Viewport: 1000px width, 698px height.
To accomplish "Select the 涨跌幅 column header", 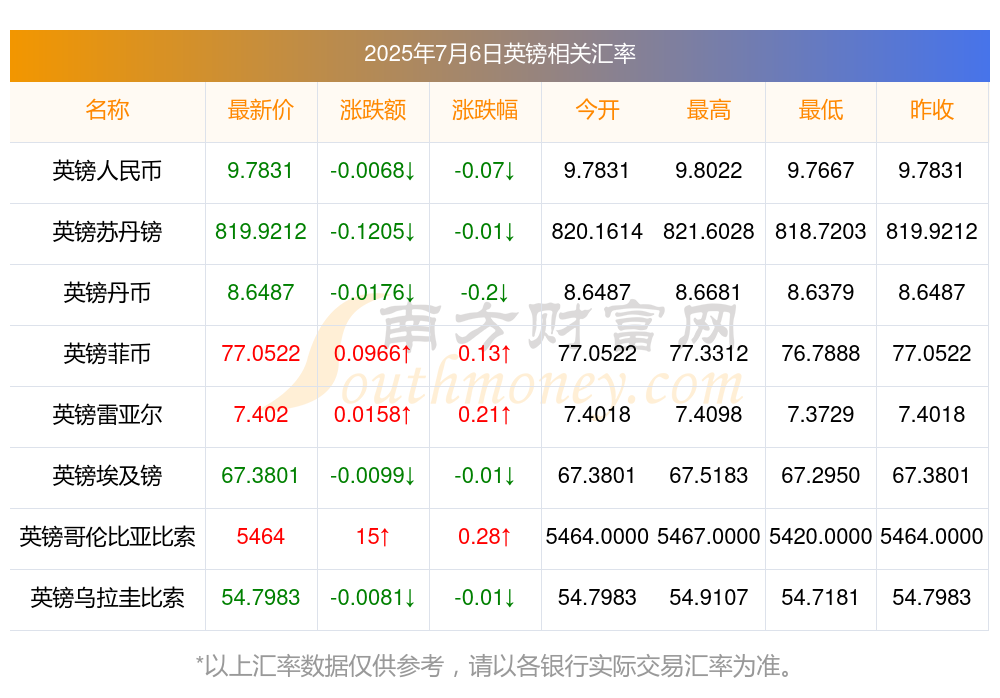I will coord(485,110).
